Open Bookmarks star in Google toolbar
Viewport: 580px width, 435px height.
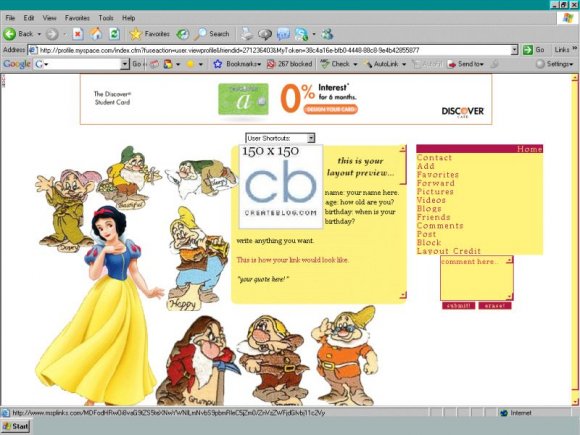pyautogui.click(x=218, y=64)
